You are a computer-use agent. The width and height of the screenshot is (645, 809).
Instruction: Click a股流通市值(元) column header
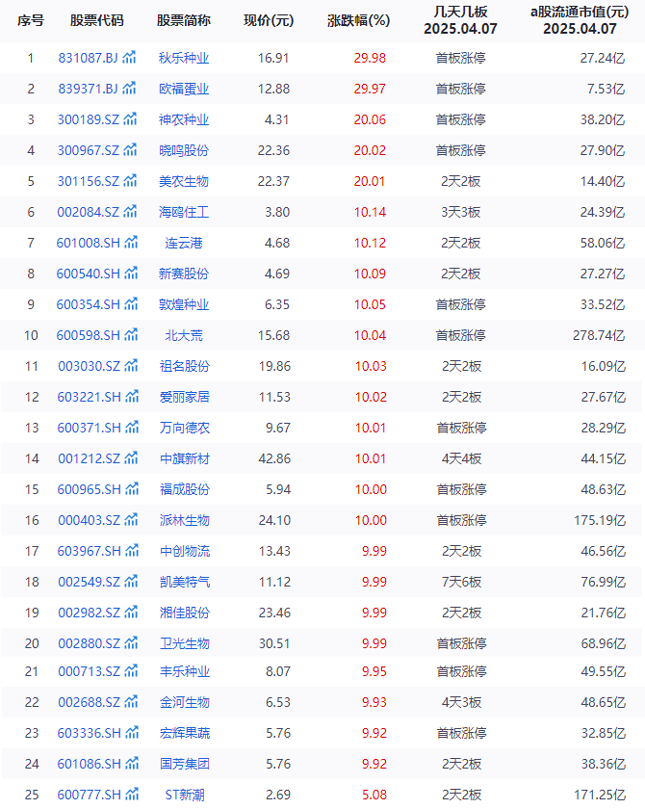580,12
